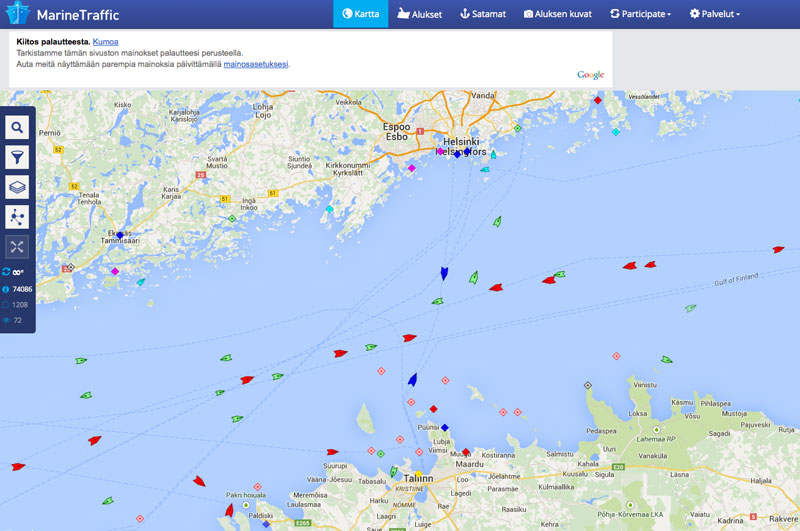Expand the Participate dropdown
Screen dimensions: 800x531
click(x=640, y=14)
